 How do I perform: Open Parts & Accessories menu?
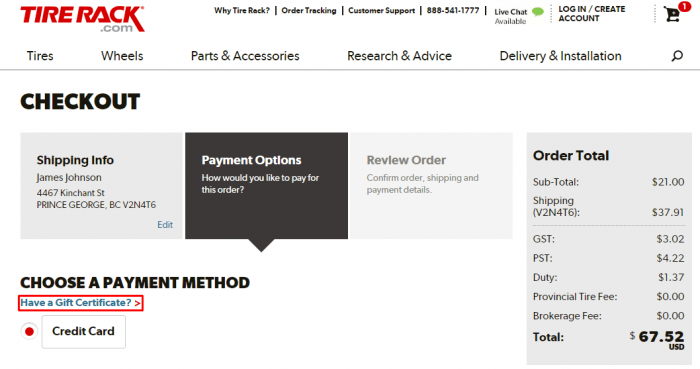click(245, 56)
